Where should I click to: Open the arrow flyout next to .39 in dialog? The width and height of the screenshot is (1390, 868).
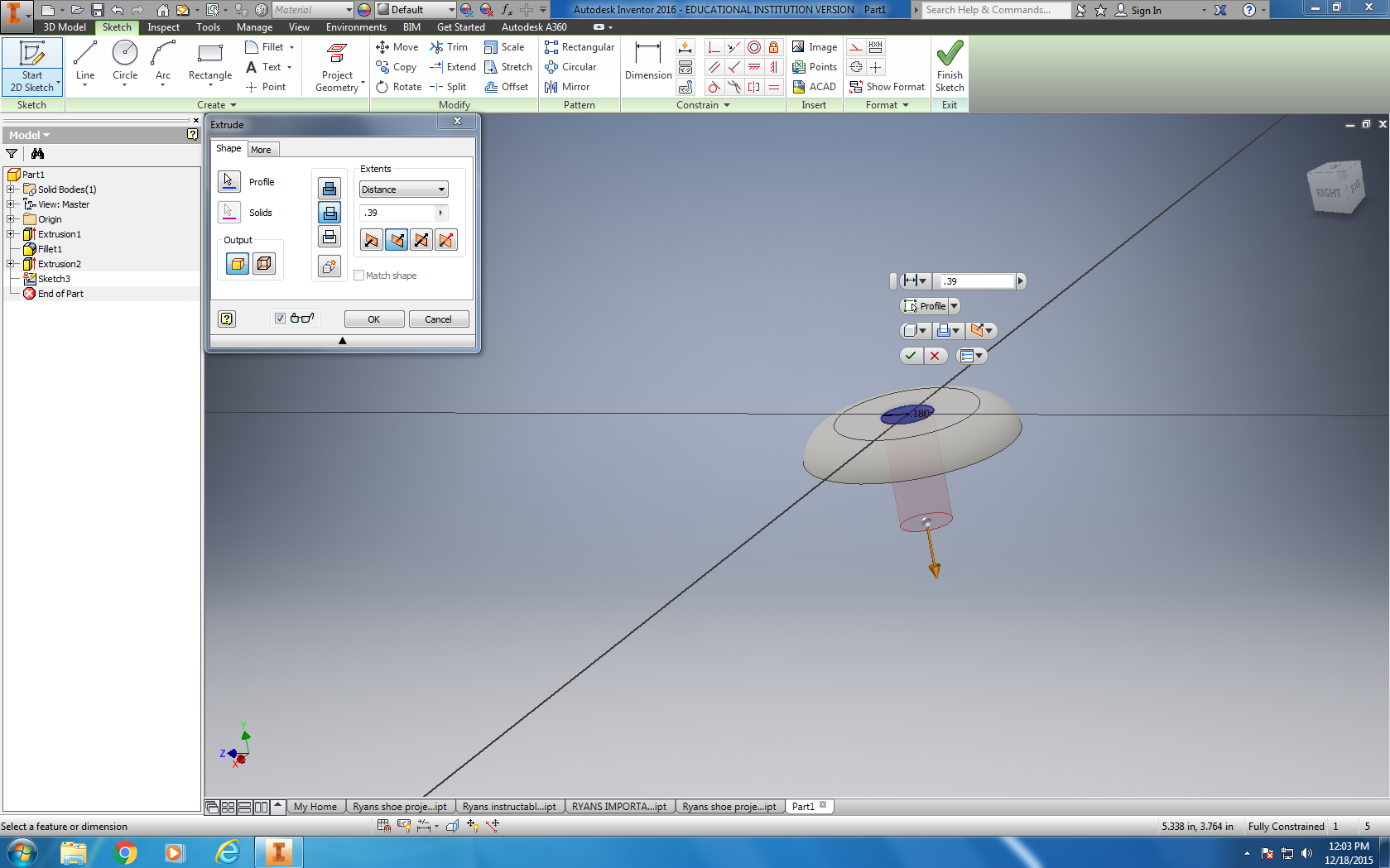[x=441, y=213]
